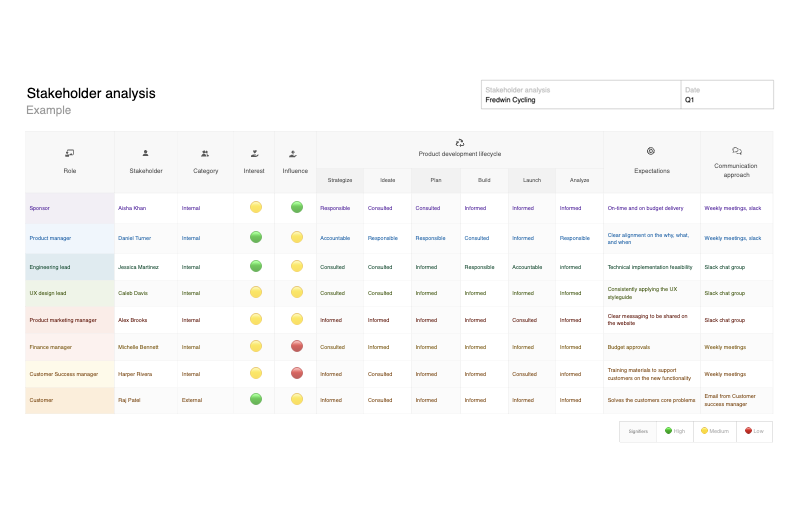Click the Interest column header icon
The image size is (800, 524).
[255, 153]
